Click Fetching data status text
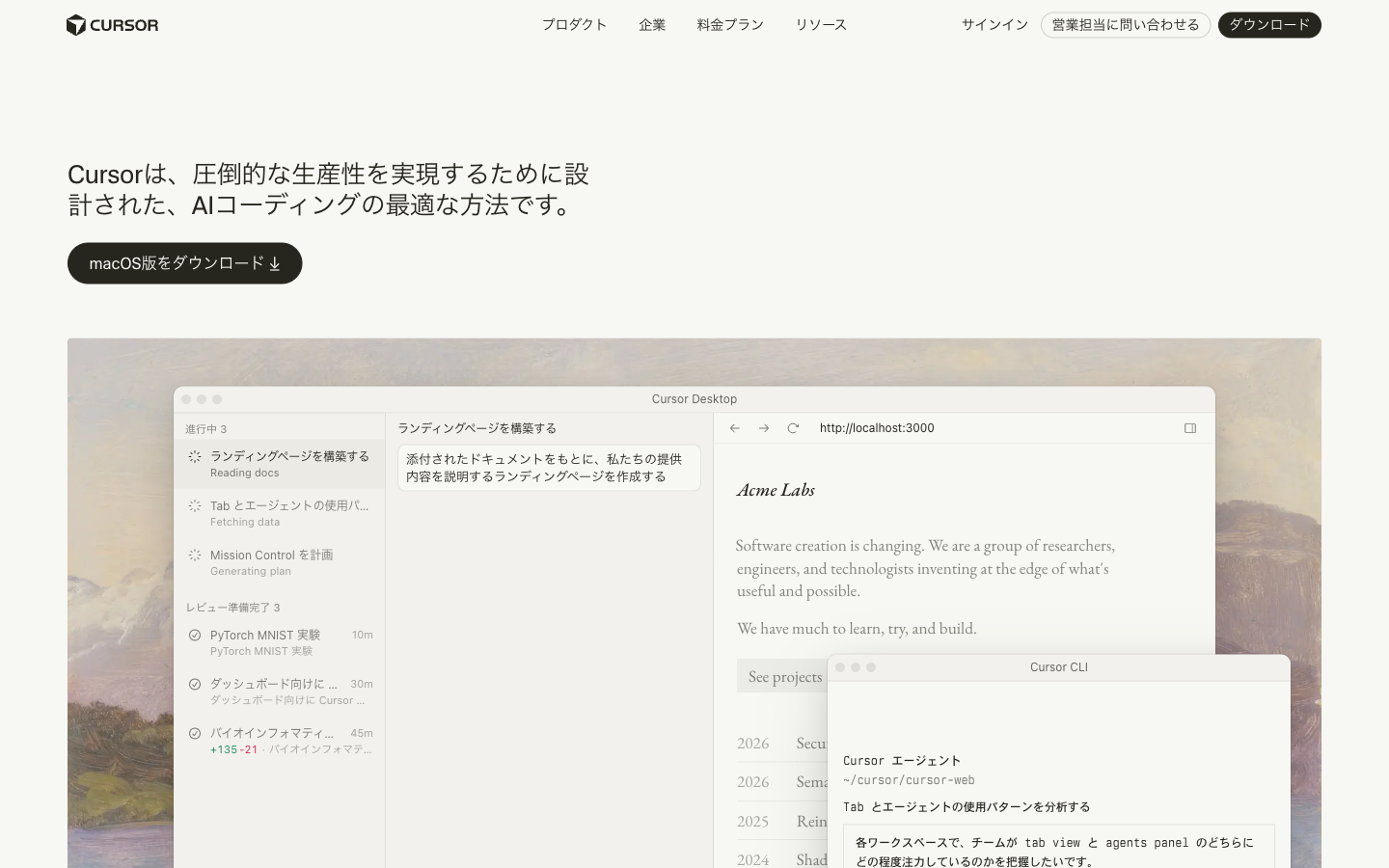The width and height of the screenshot is (1389, 868). tap(245, 522)
